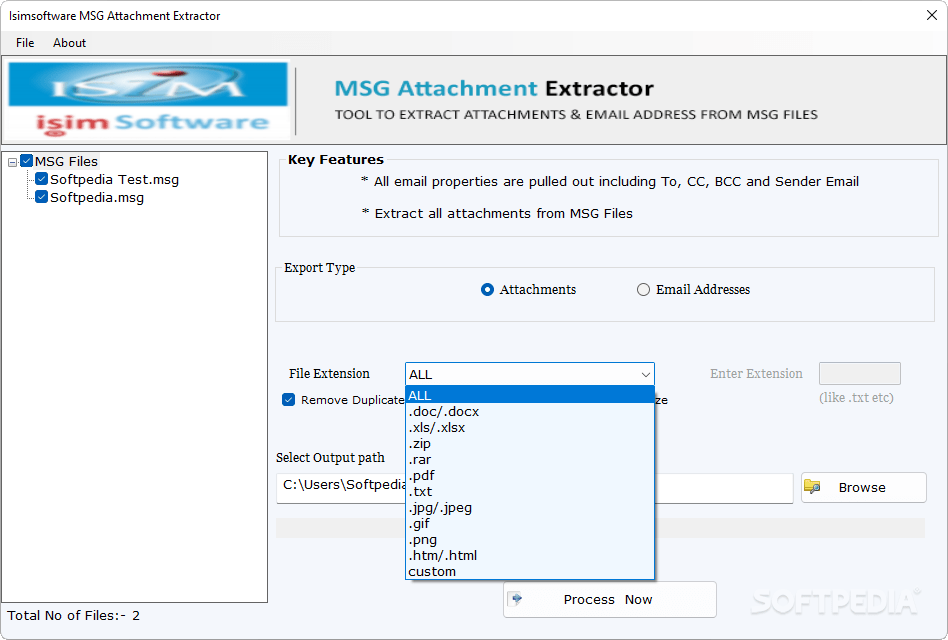Screen dimensions: 948x640
Task: Uncheck the Softpedia.msg checkbox
Action: pyautogui.click(x=42, y=197)
